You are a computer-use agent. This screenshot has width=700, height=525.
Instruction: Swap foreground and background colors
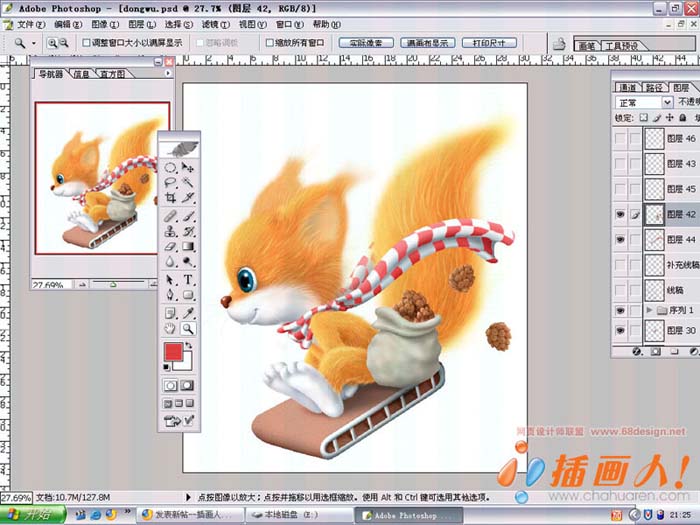point(189,345)
